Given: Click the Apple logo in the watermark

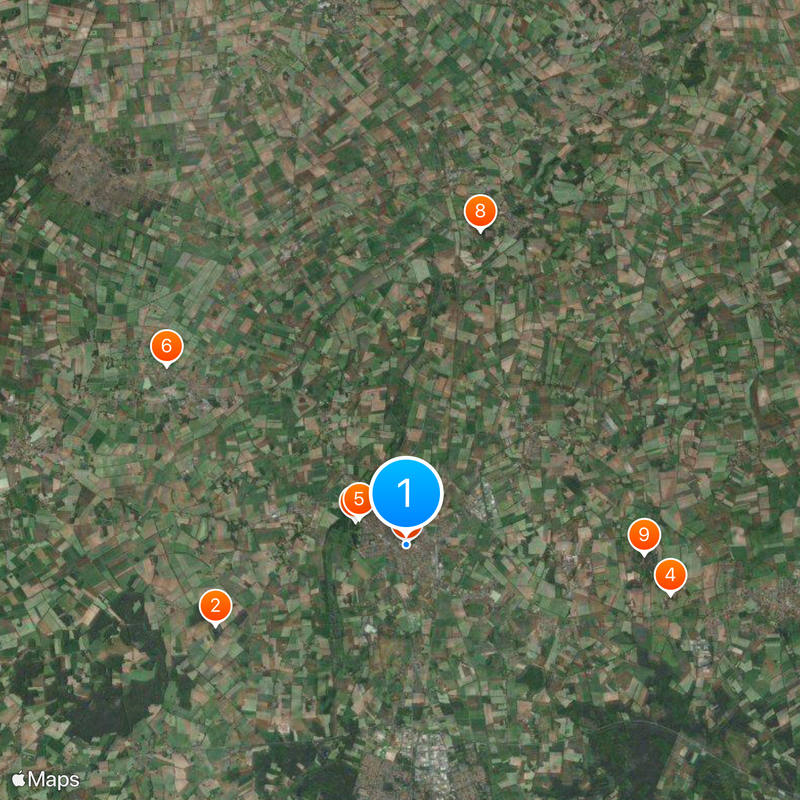Looking at the screenshot, I should [18, 779].
